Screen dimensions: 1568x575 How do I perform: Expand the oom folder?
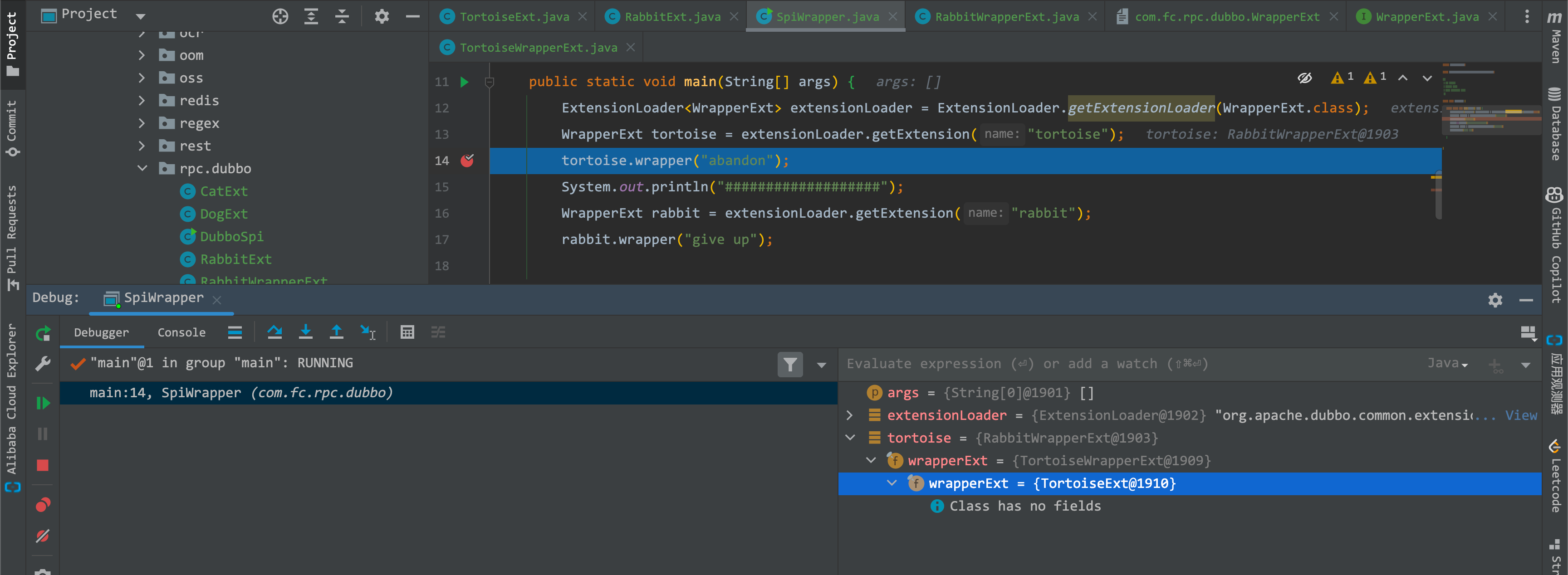(x=142, y=55)
